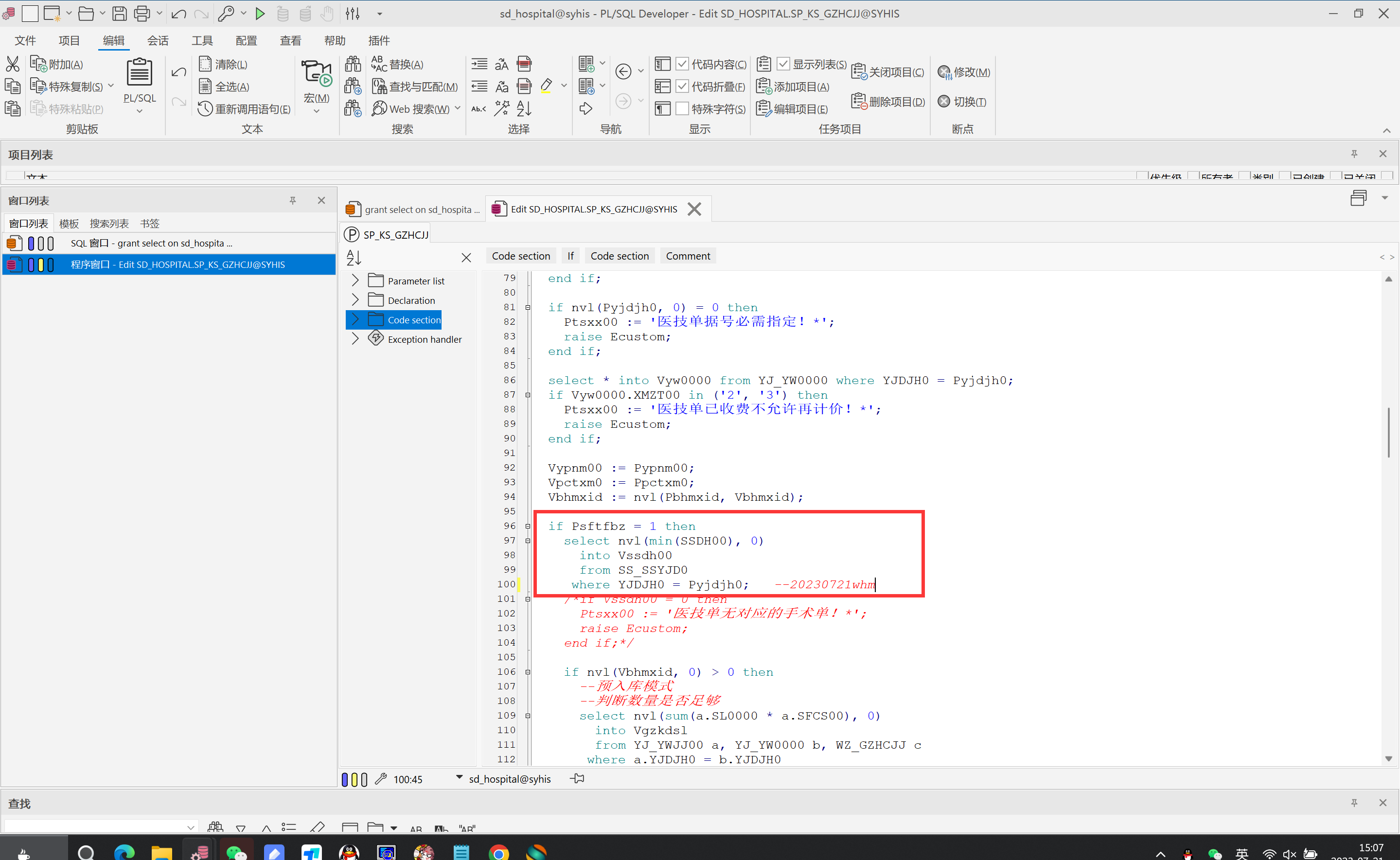
Task: Toggle the 代码折叠(F) checkbox
Action: coord(682,87)
